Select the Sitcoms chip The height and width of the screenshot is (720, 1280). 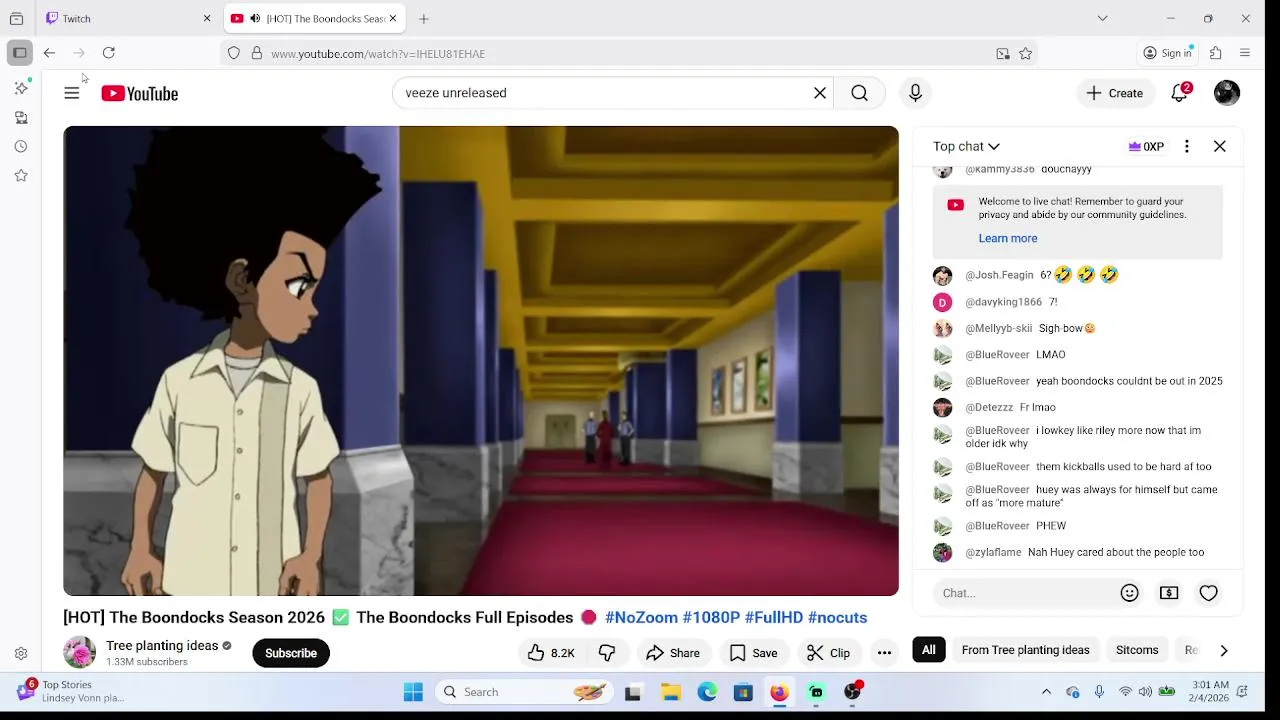click(1137, 650)
